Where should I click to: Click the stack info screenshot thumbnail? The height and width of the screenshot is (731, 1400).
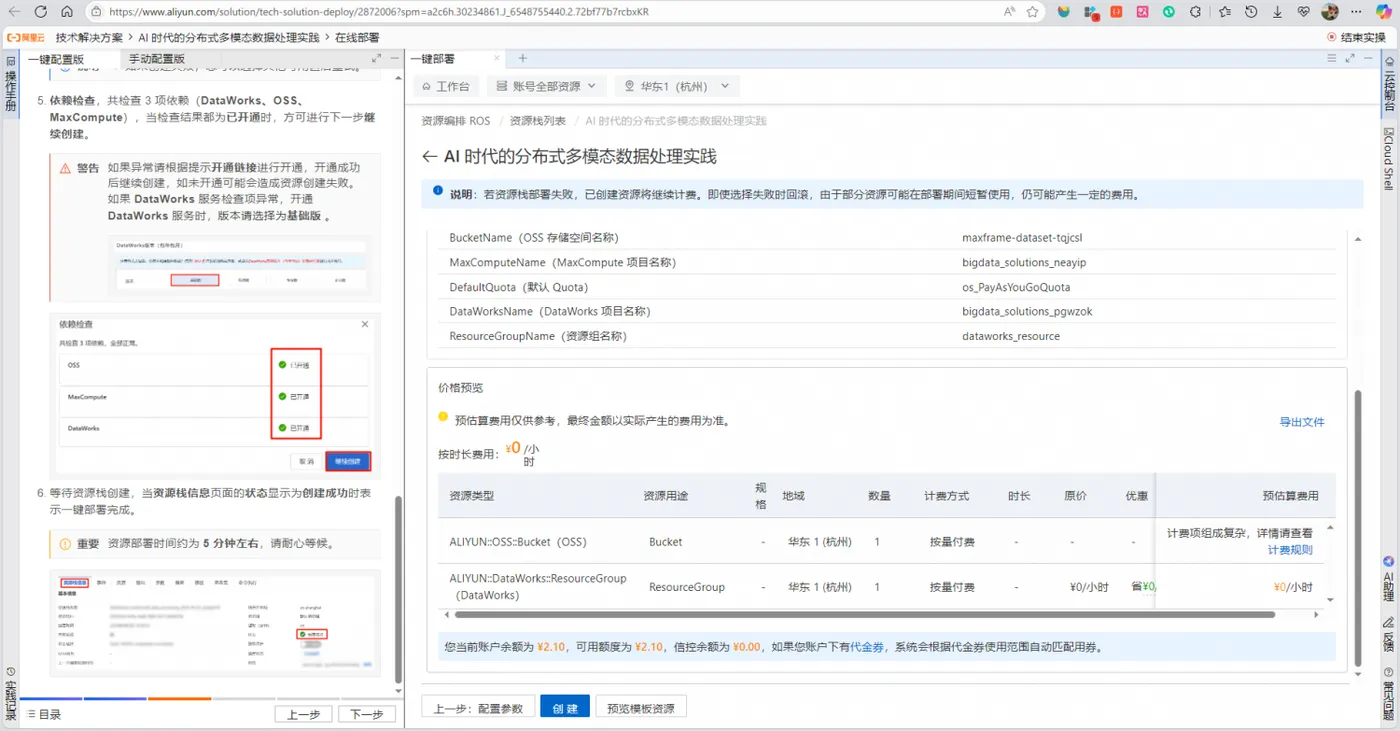coord(215,622)
